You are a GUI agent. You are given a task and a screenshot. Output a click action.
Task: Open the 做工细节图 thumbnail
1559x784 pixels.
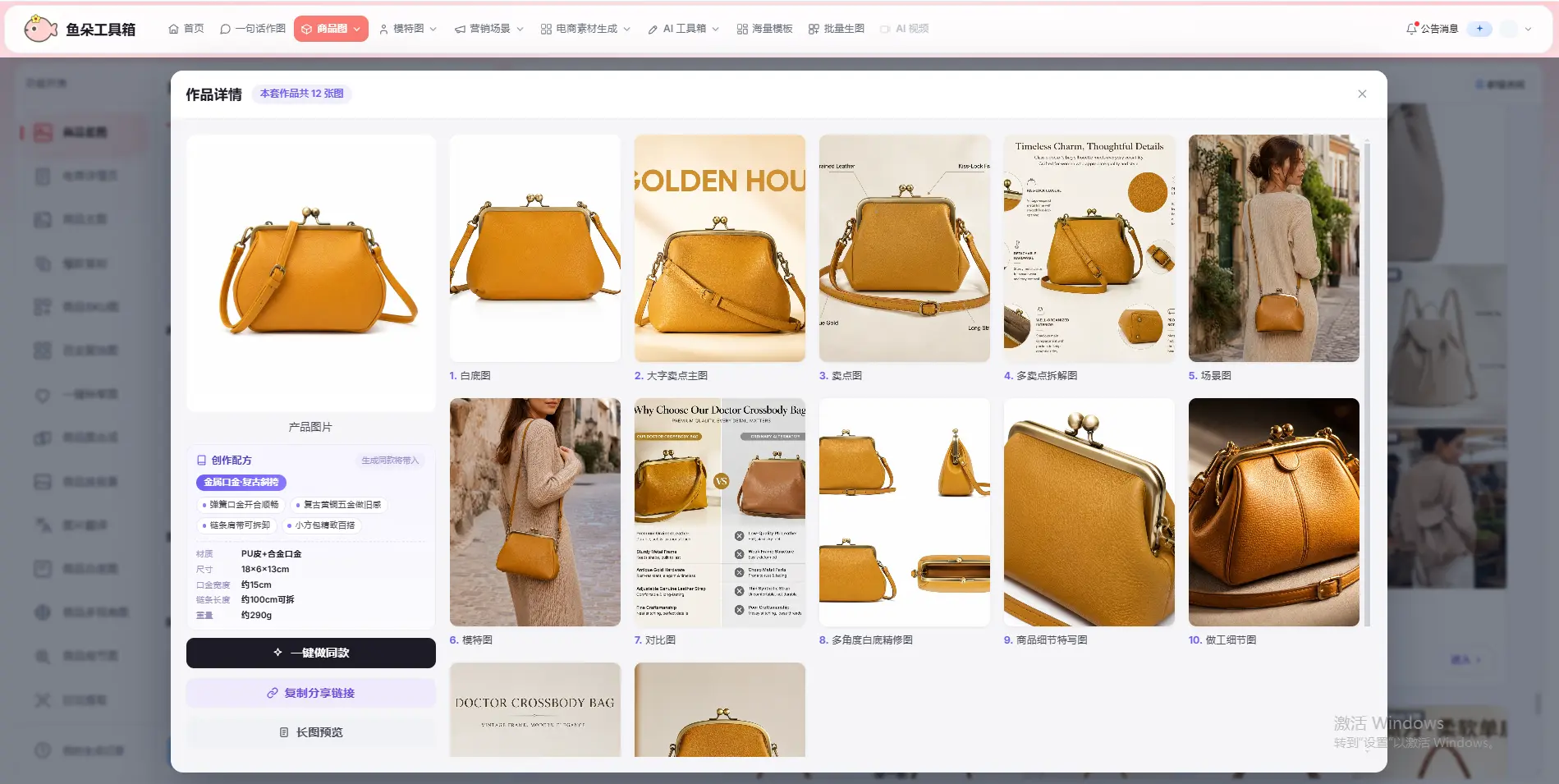click(x=1274, y=512)
